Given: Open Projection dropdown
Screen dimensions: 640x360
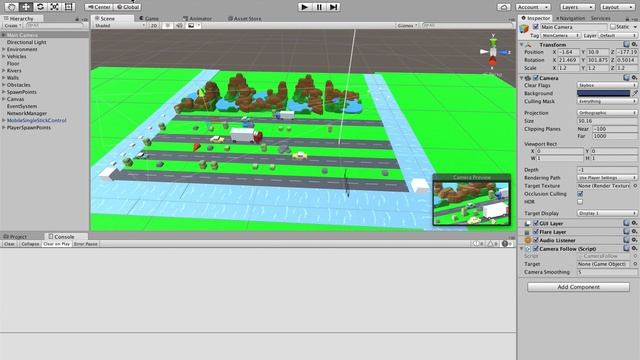Looking at the screenshot, I should [607, 113].
